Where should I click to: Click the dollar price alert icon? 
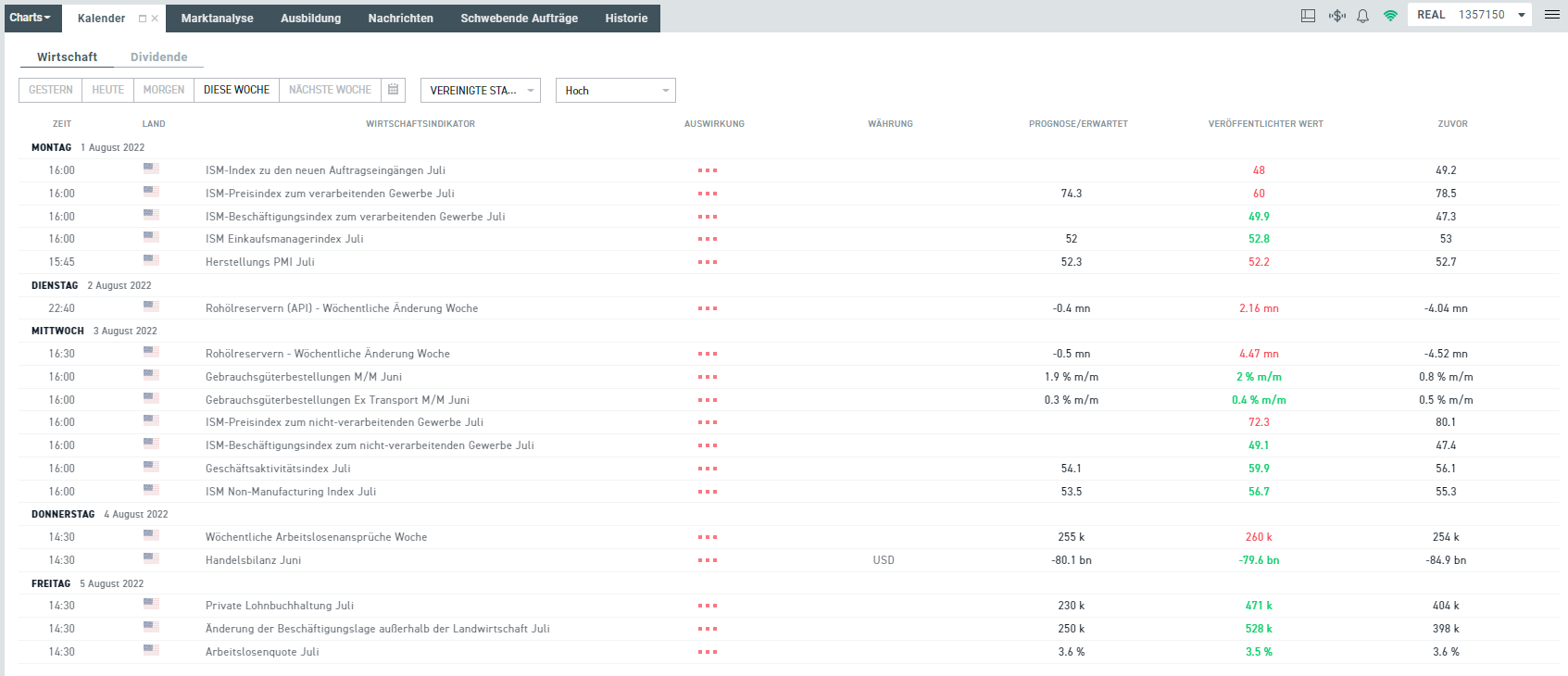pyautogui.click(x=1336, y=16)
